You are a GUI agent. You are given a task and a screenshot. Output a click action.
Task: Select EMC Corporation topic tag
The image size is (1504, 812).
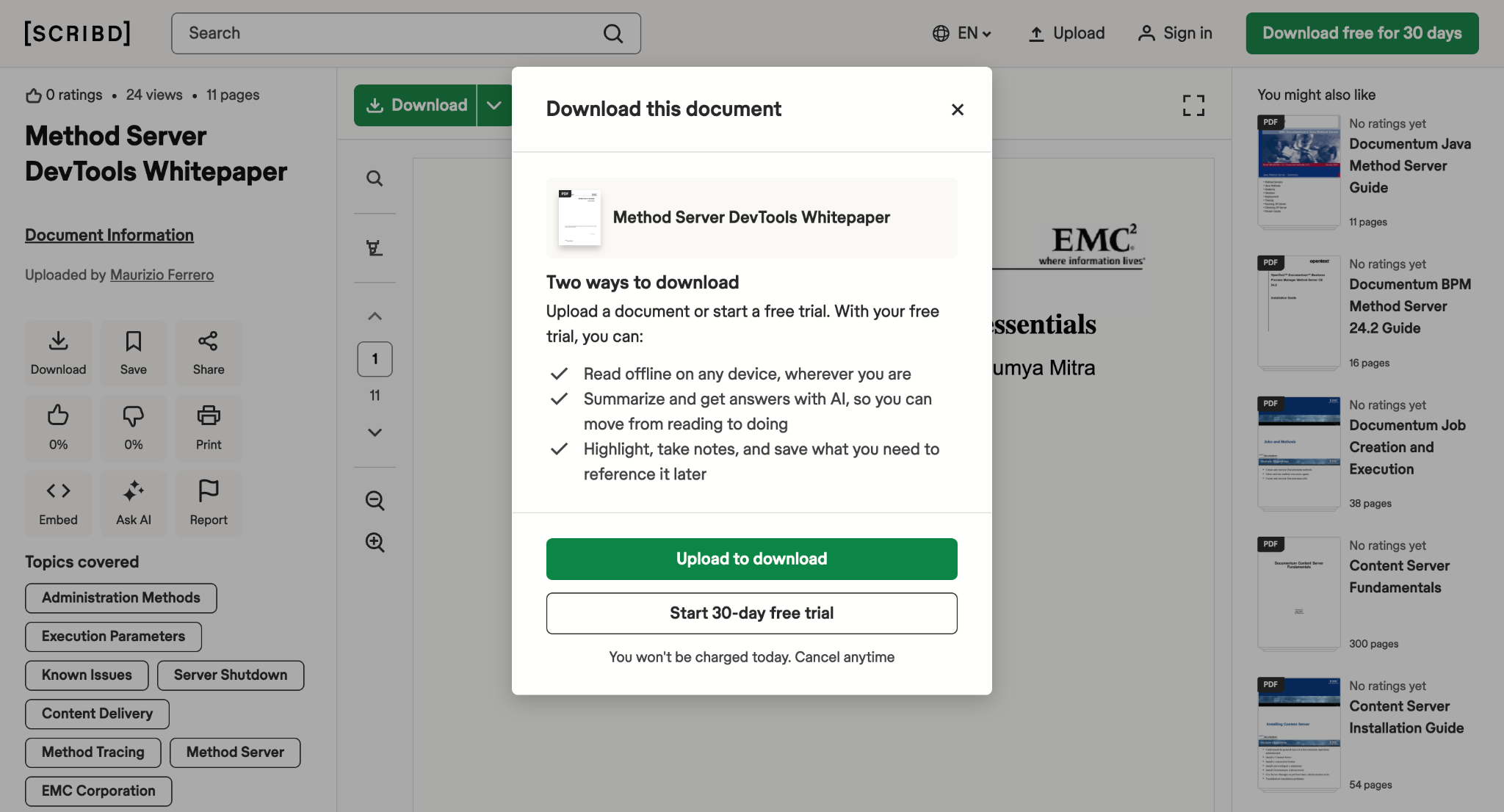tap(98, 791)
